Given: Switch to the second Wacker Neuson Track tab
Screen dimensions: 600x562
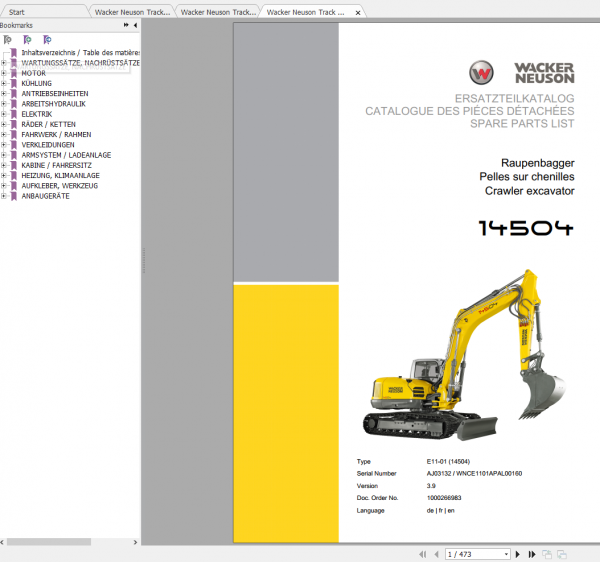Looking at the screenshot, I should 218,12.
